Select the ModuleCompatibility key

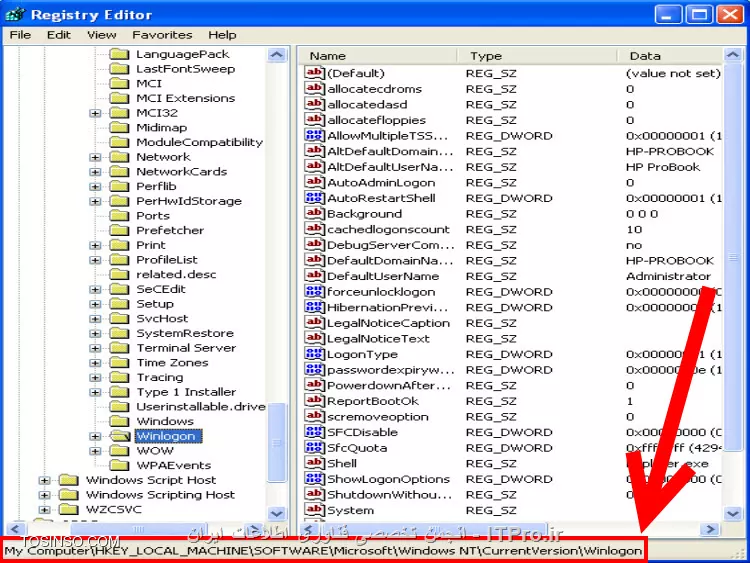[x=199, y=142]
